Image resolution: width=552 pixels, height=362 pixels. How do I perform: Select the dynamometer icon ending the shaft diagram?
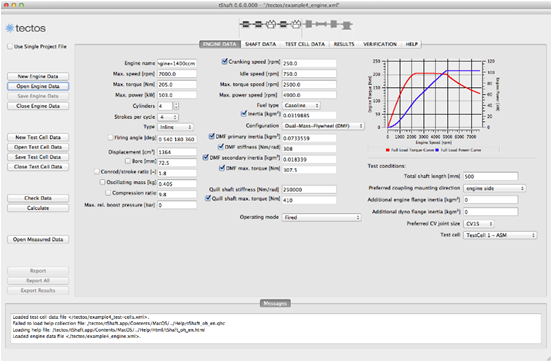[346, 26]
